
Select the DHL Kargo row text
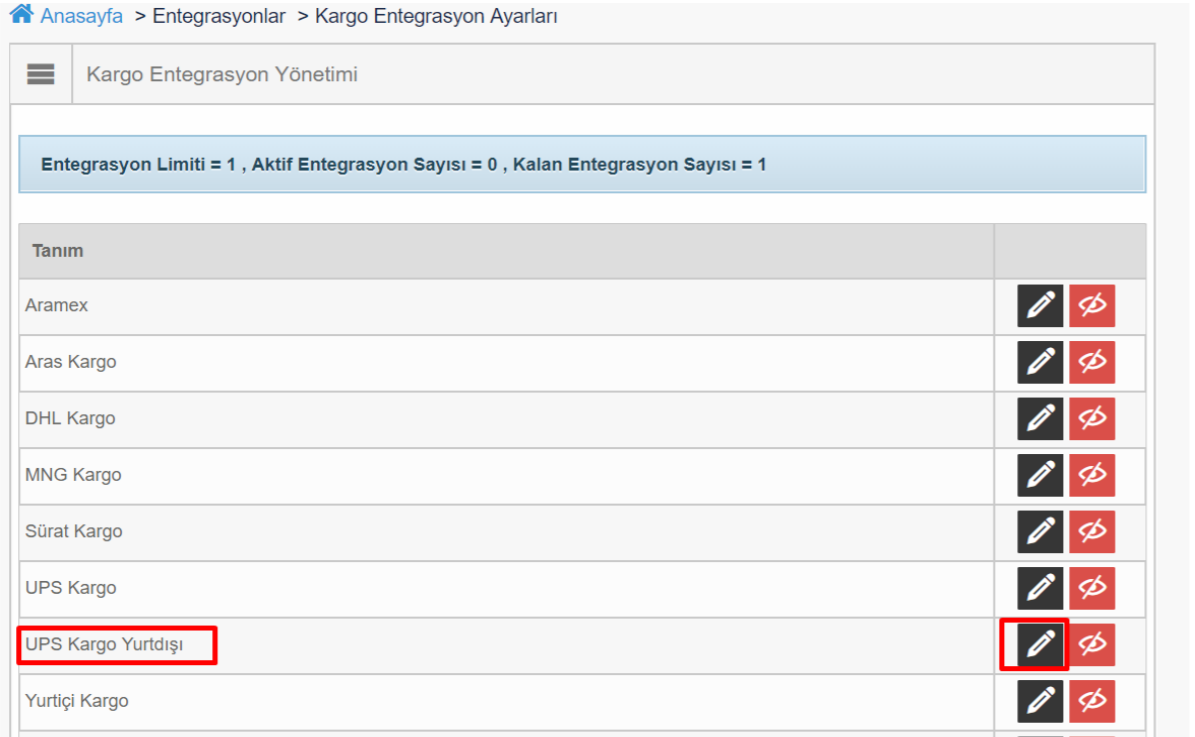tap(70, 418)
